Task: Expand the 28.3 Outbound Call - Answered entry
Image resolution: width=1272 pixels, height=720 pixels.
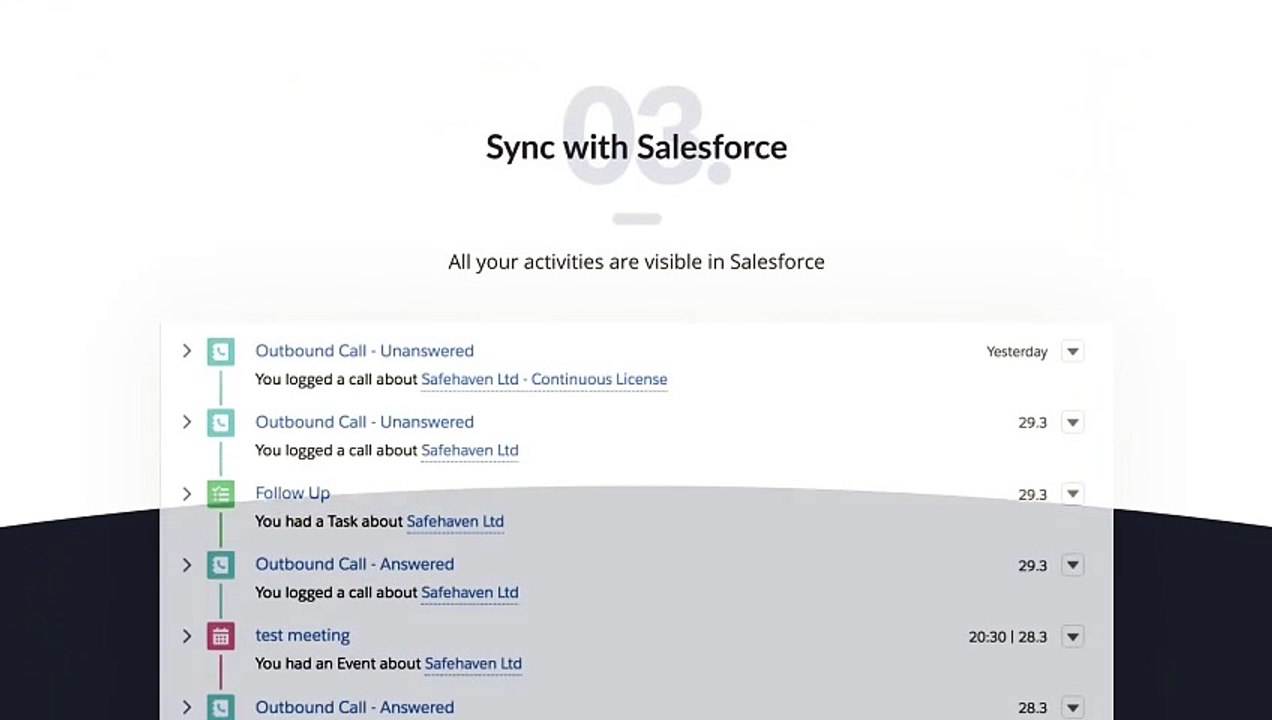Action: tap(186, 707)
